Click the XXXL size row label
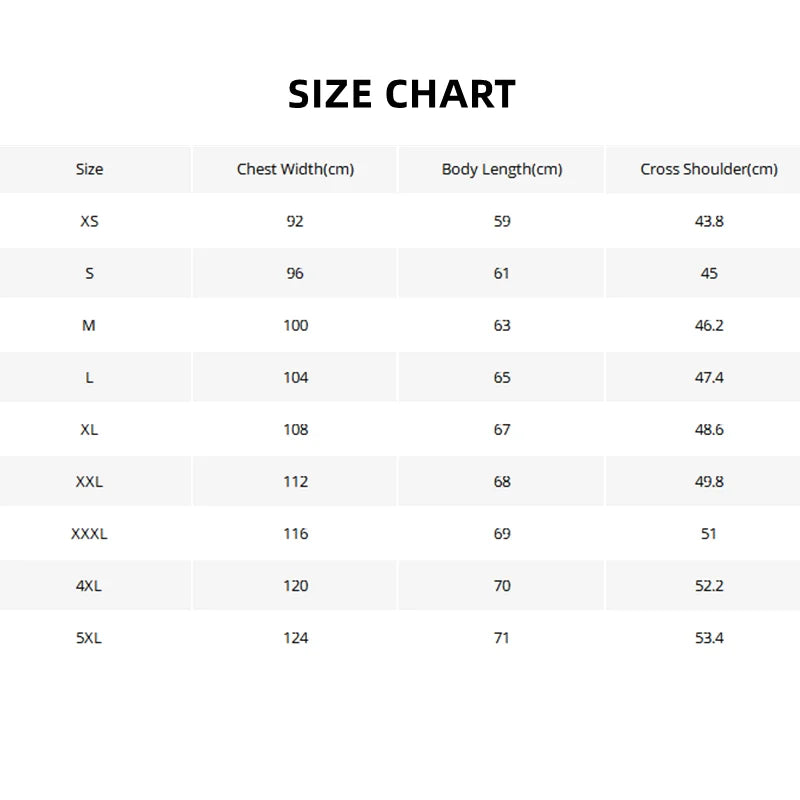This screenshot has height=800, width=800. (x=89, y=534)
